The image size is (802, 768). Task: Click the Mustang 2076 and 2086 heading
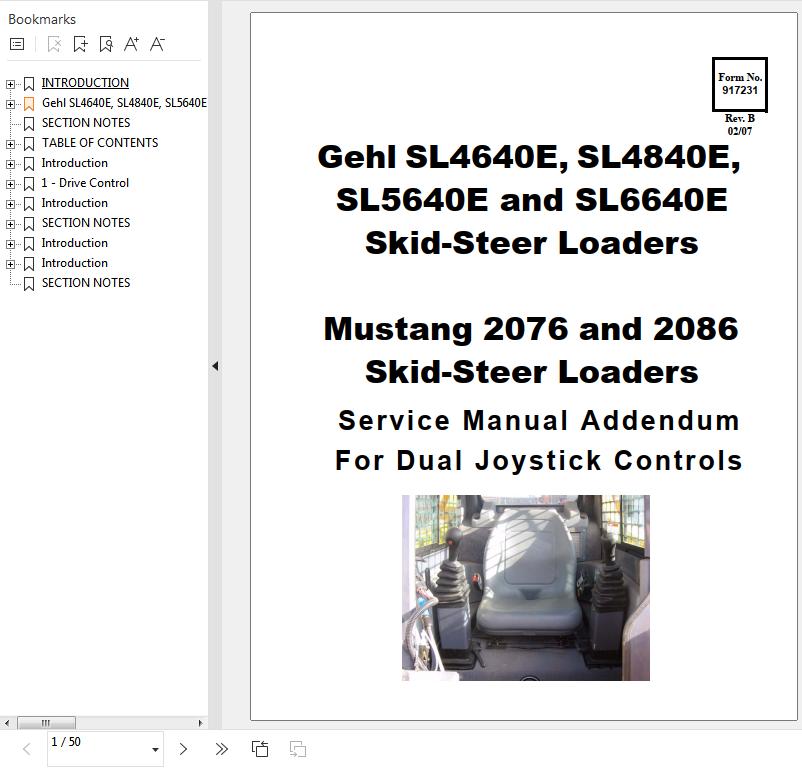tap(531, 328)
